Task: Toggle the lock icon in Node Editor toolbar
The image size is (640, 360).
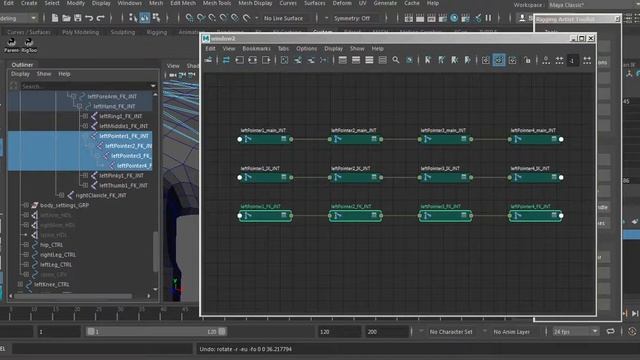Action: (528, 60)
